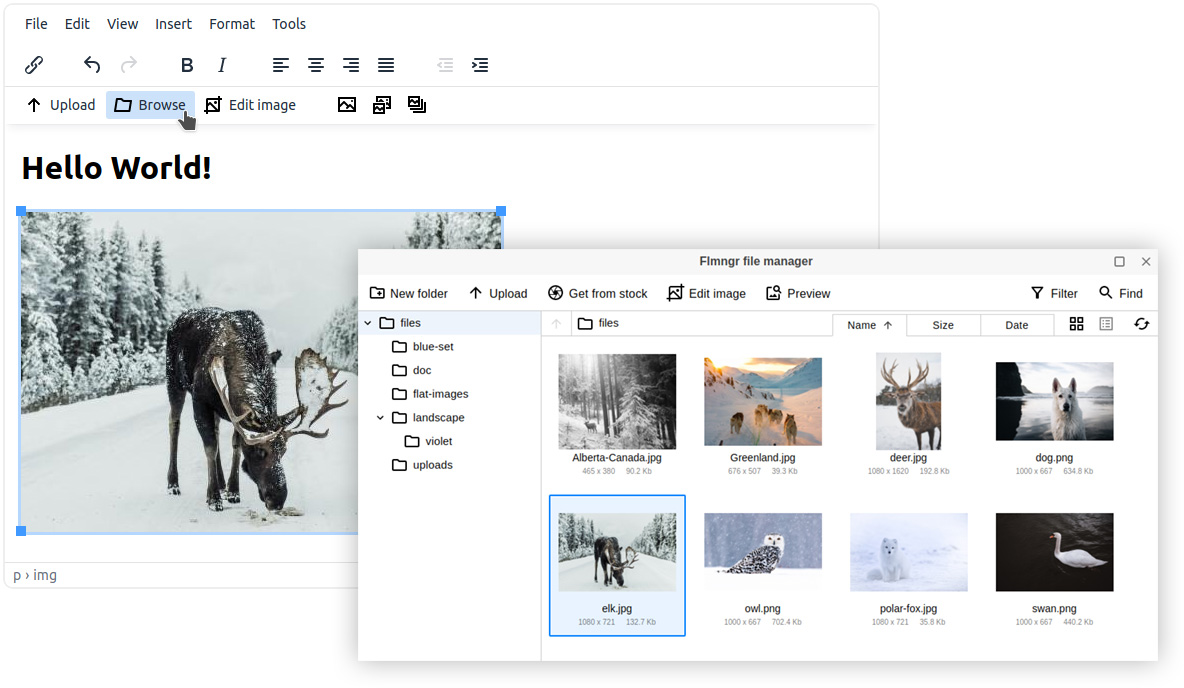Go up one folder level

[x=557, y=324]
